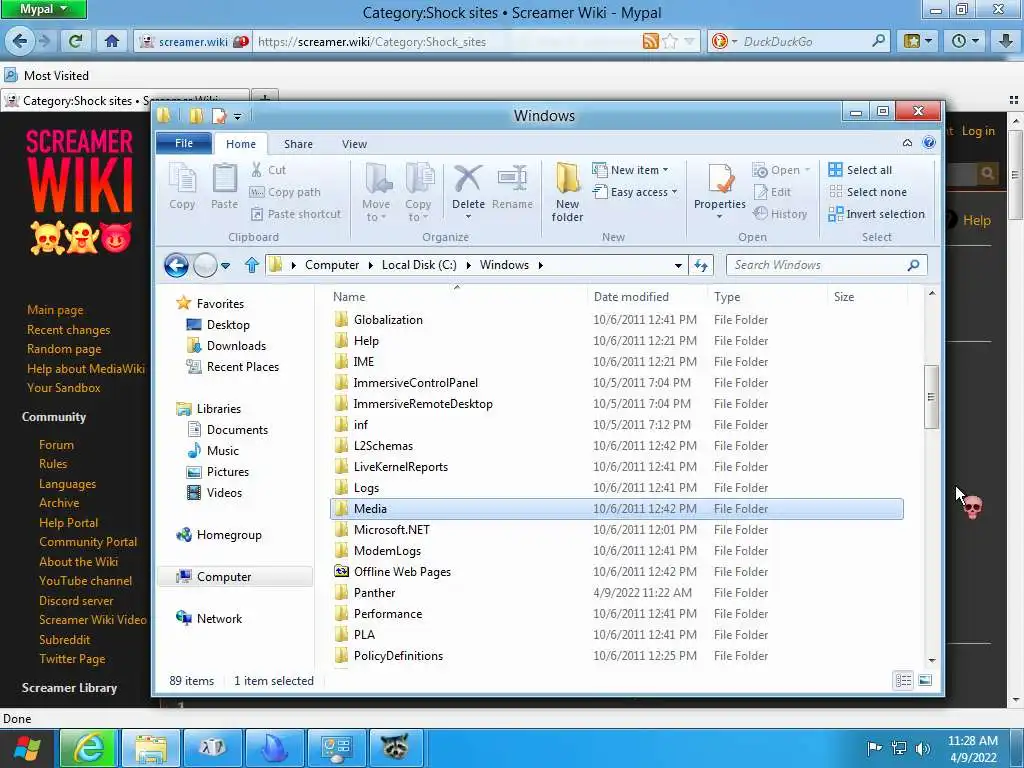Screen dimensions: 1024x768
Task: Click Edit in Open group
Action: point(773,192)
